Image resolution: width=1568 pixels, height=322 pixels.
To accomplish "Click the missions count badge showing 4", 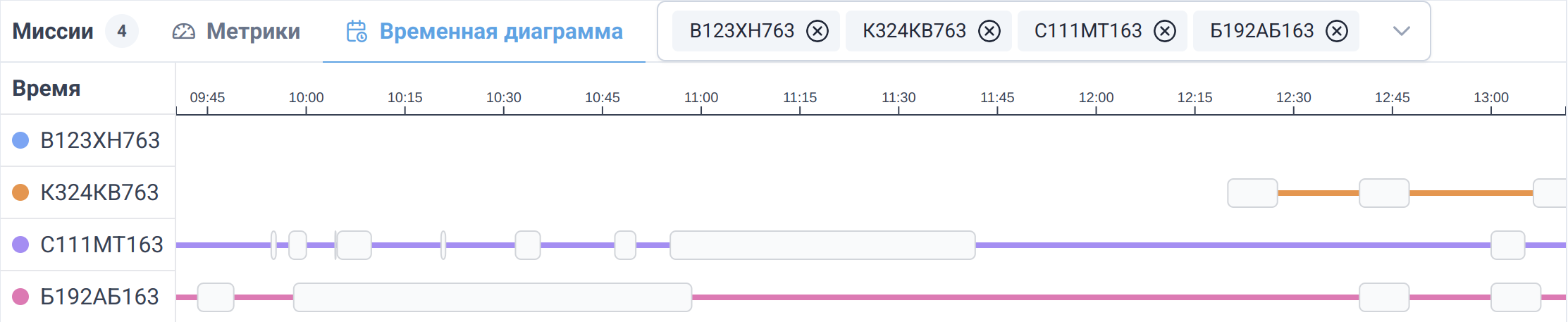I will (122, 31).
